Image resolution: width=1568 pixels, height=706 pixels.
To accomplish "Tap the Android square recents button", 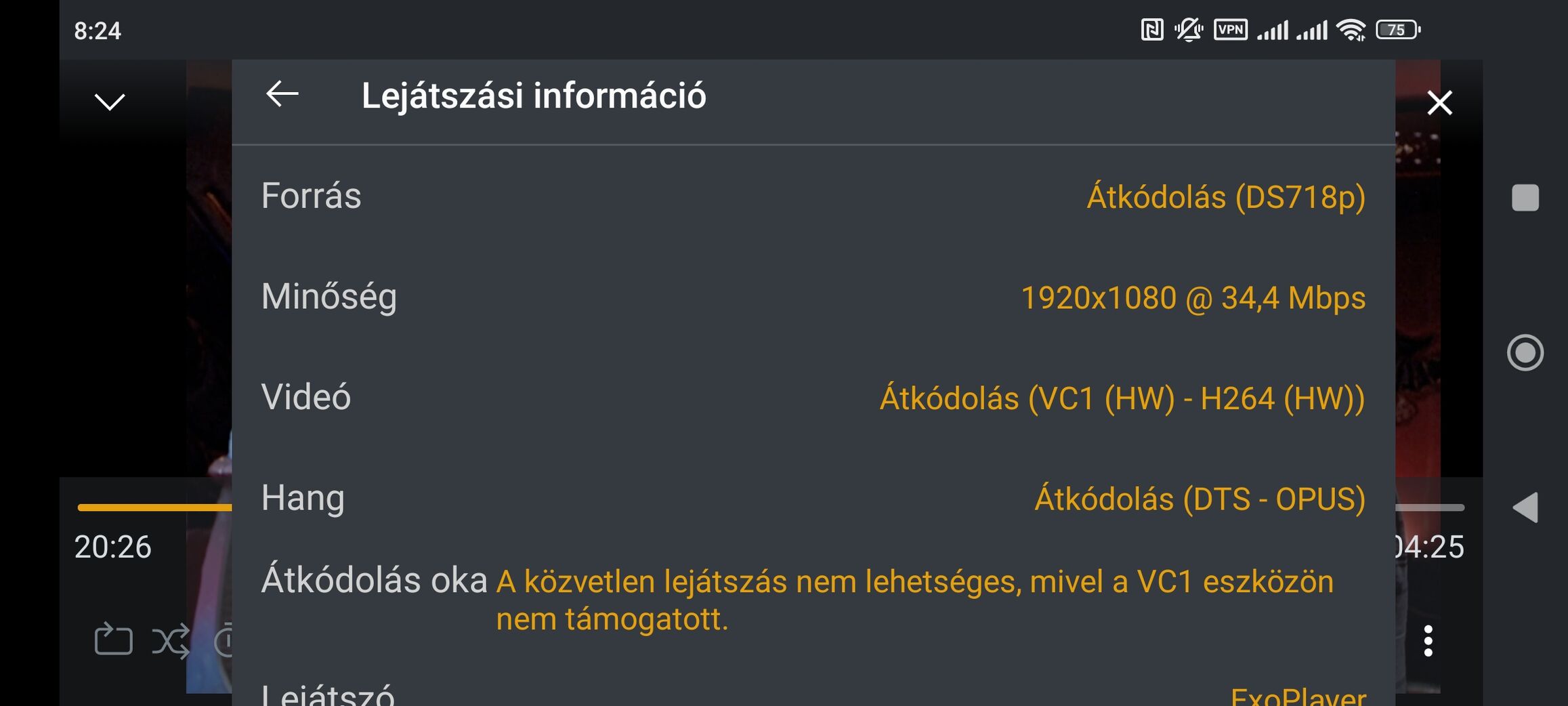I will (x=1525, y=198).
